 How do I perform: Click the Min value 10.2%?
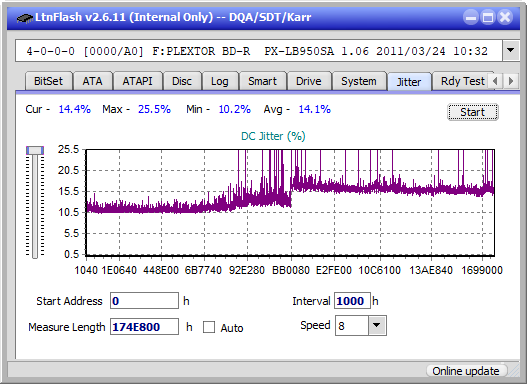pos(235,109)
